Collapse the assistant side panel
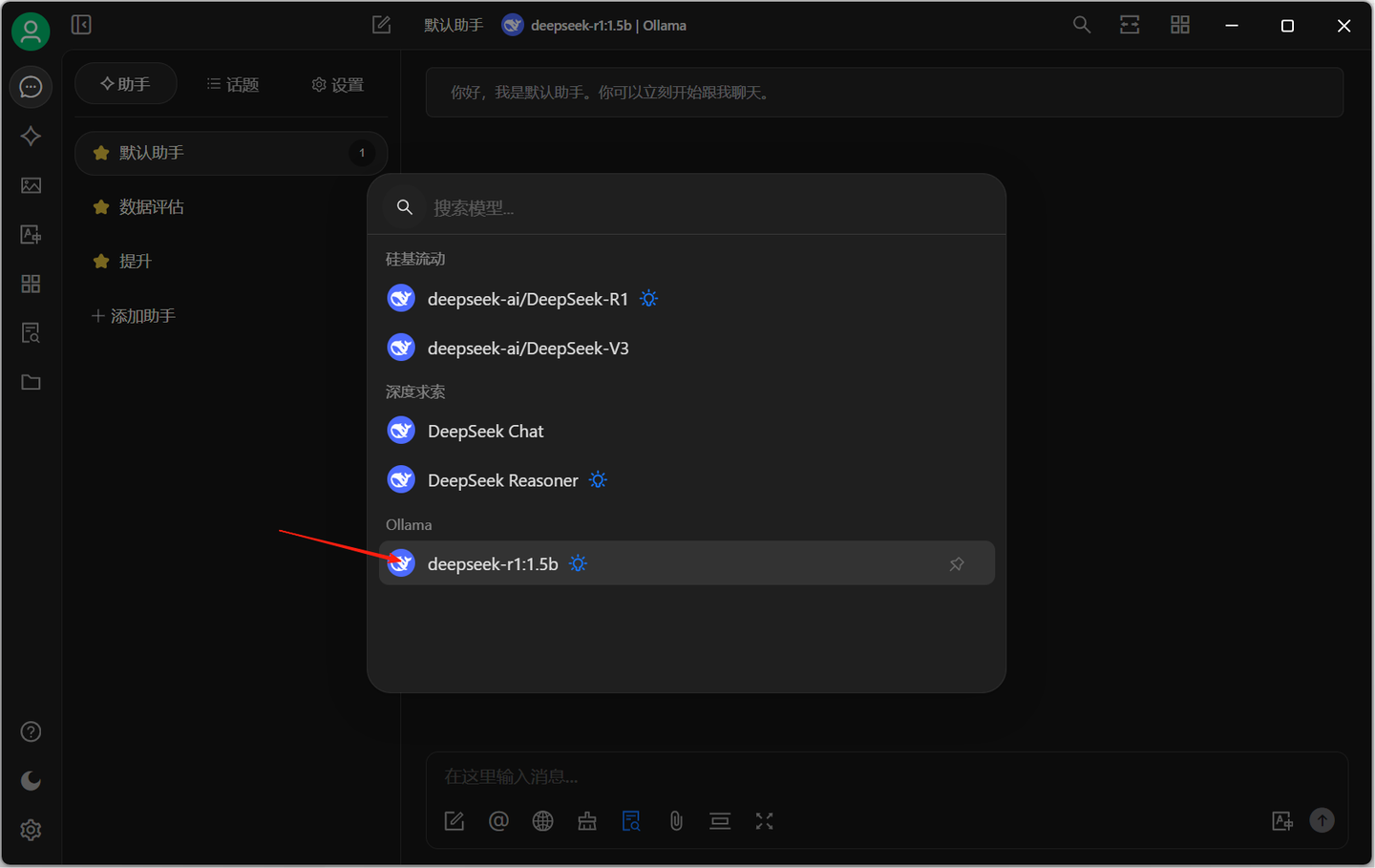Viewport: 1375px width, 868px height. click(x=81, y=25)
